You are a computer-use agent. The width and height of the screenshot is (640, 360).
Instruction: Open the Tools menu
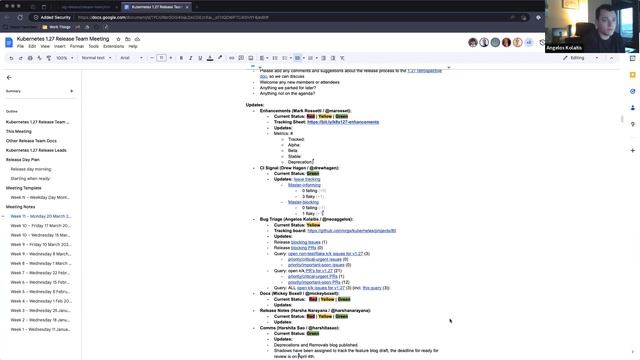pos(93,47)
